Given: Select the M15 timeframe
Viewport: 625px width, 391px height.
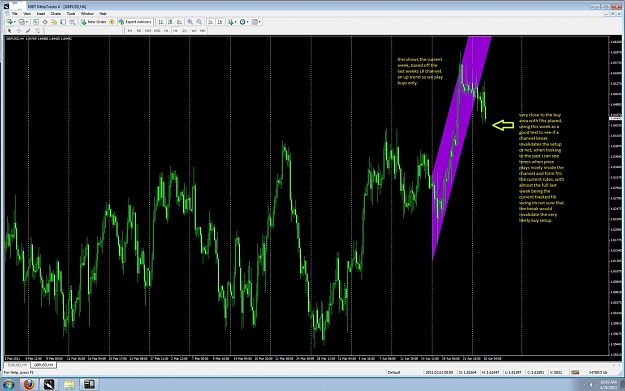Looking at the screenshot, I should click(x=148, y=31).
